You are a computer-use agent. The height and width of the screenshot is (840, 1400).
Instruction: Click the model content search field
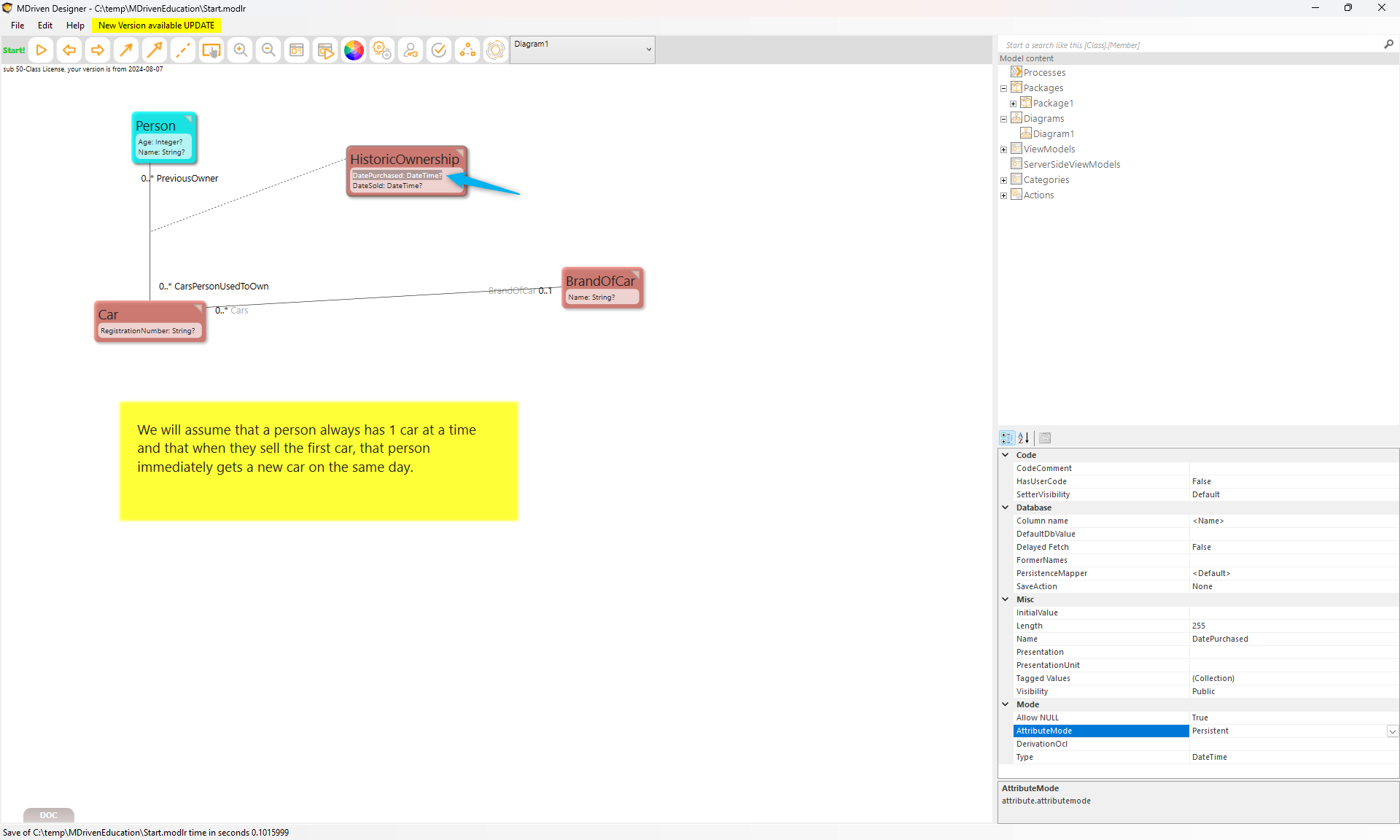click(x=1189, y=45)
